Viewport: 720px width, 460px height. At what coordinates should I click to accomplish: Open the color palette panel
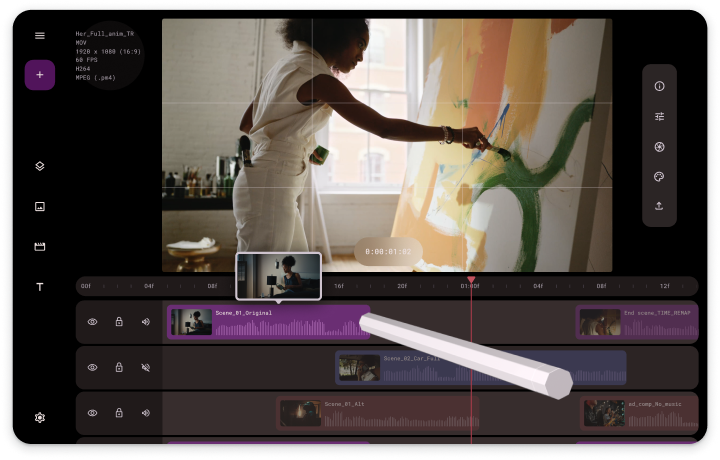(x=659, y=177)
